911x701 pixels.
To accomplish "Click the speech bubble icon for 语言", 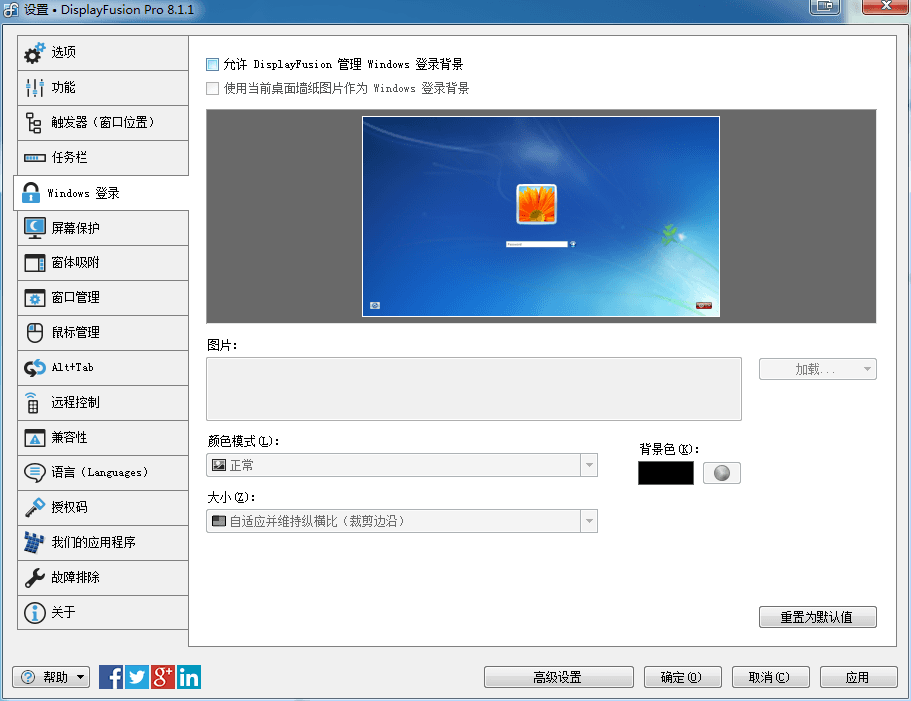I will [34, 473].
